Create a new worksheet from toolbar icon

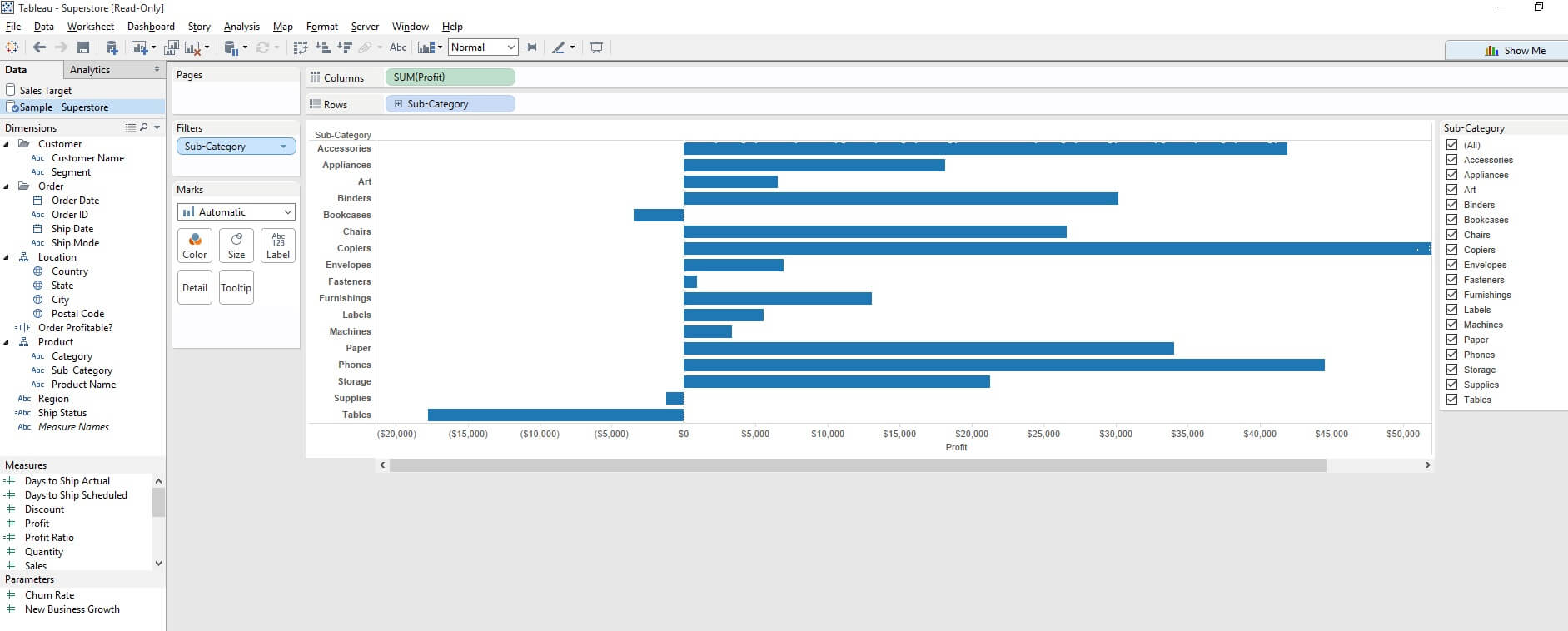click(x=139, y=47)
